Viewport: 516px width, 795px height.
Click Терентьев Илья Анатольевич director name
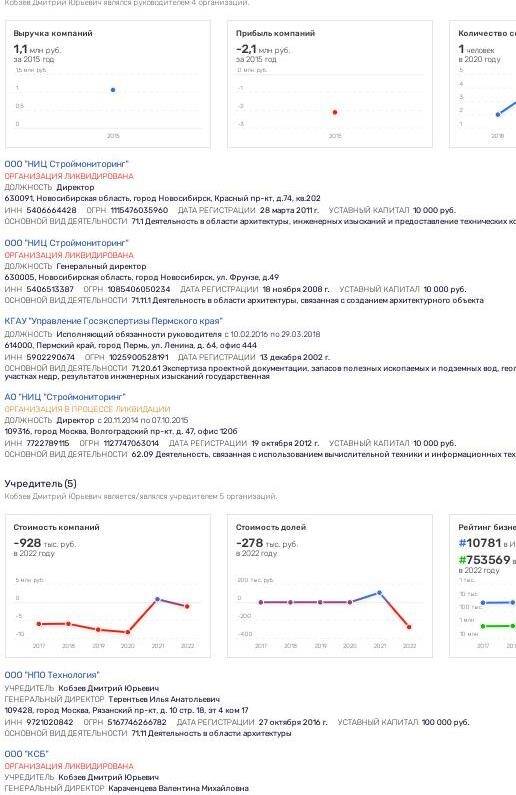[x=164, y=700]
